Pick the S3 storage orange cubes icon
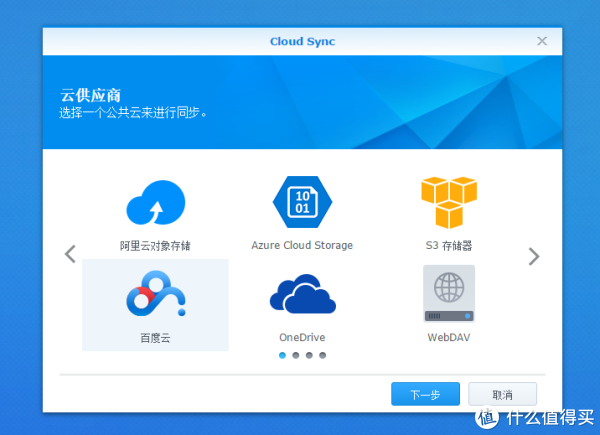Image resolution: width=600 pixels, height=435 pixels. tap(448, 202)
